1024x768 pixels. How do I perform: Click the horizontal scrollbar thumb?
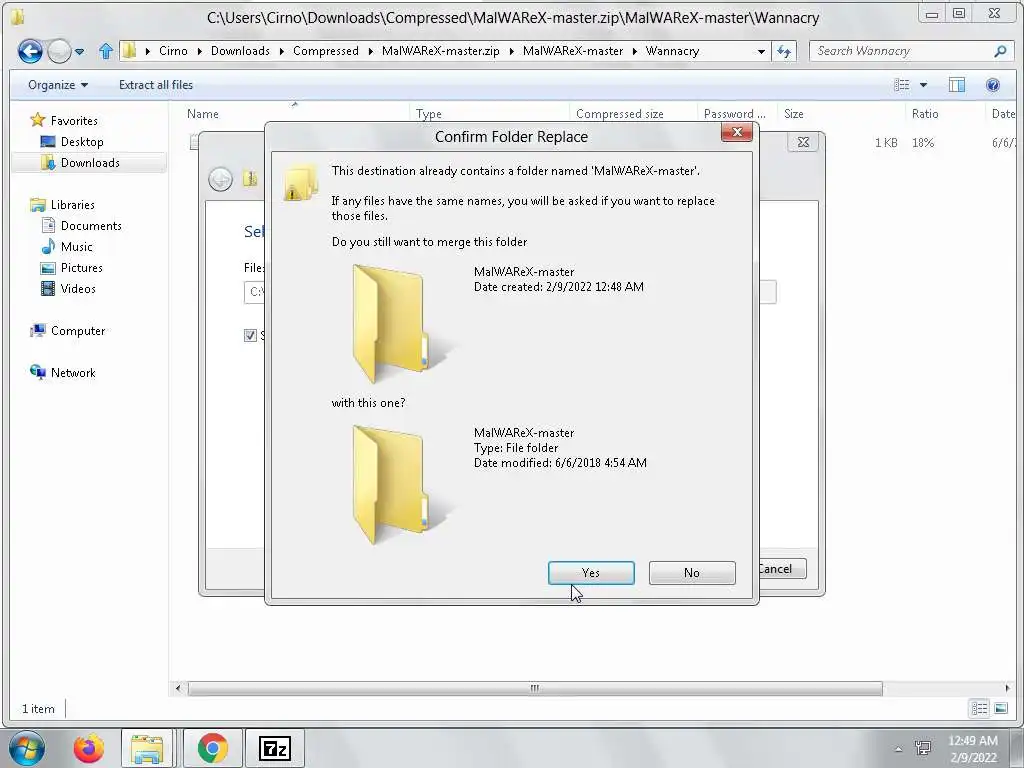(535, 688)
